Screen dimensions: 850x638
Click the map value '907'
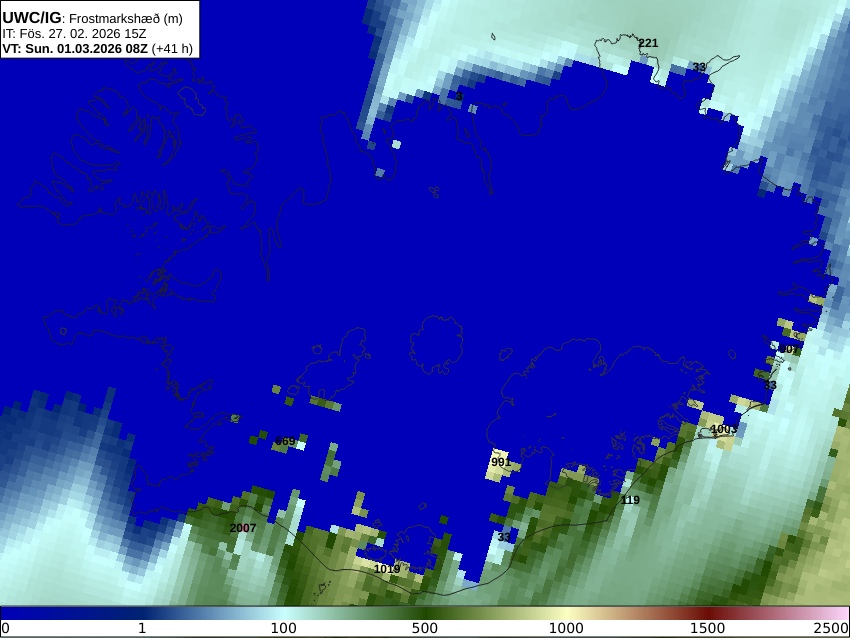click(x=789, y=350)
